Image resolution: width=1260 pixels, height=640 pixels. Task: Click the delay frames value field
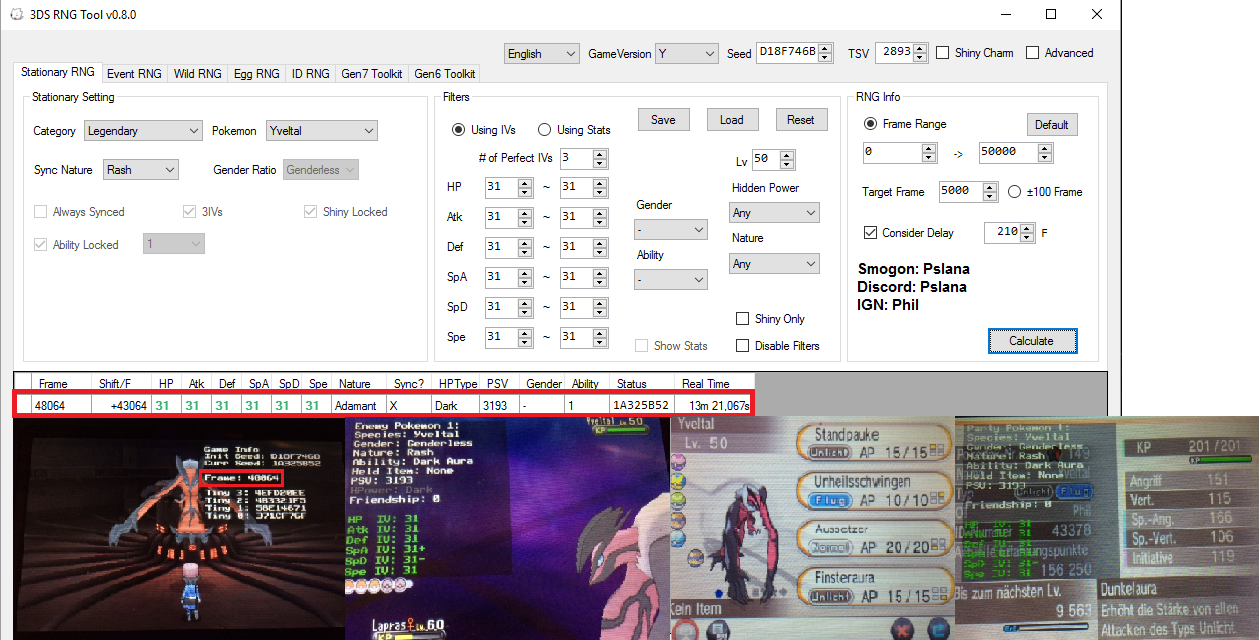1010,233
